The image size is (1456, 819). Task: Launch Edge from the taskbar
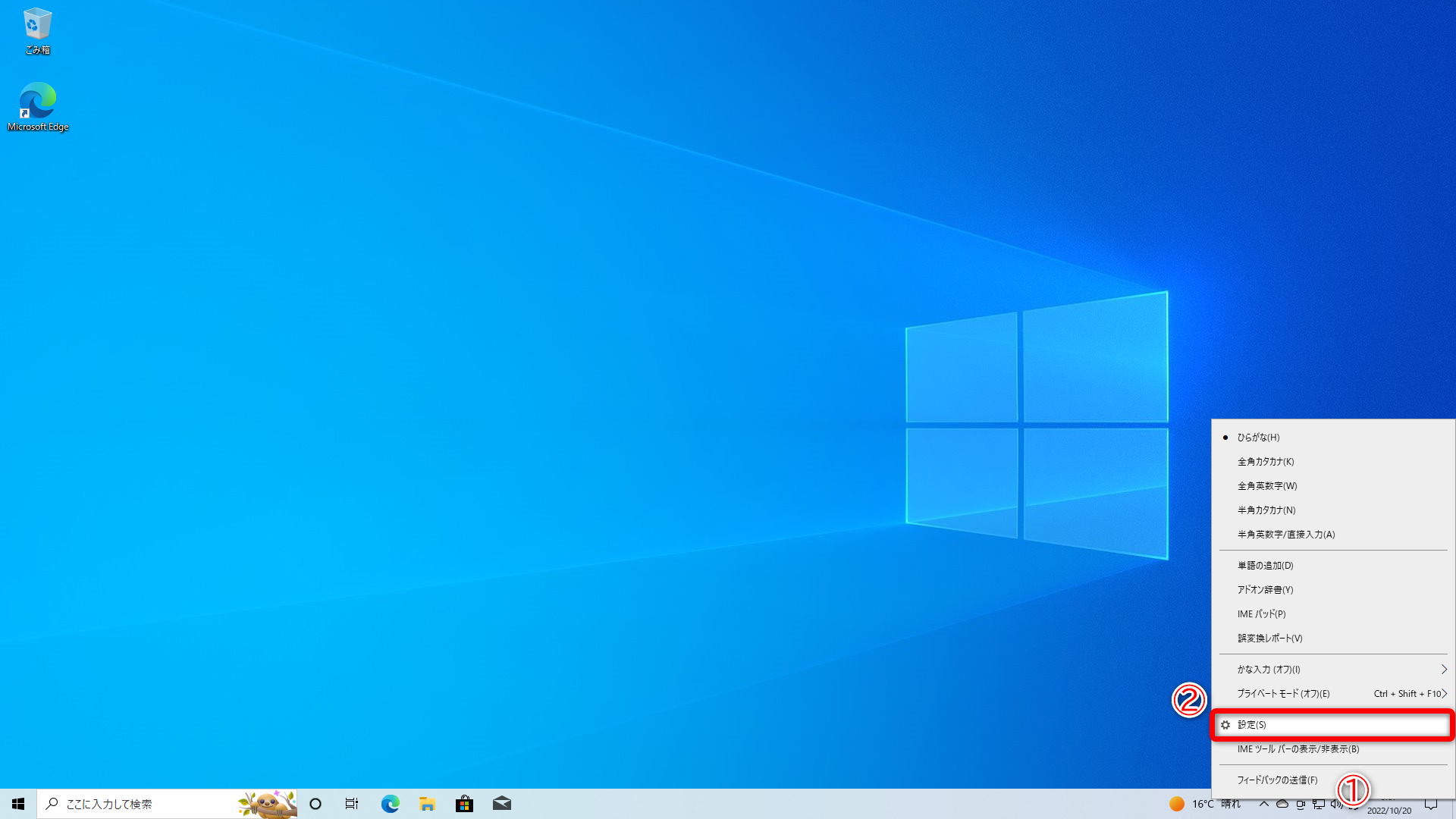click(390, 804)
